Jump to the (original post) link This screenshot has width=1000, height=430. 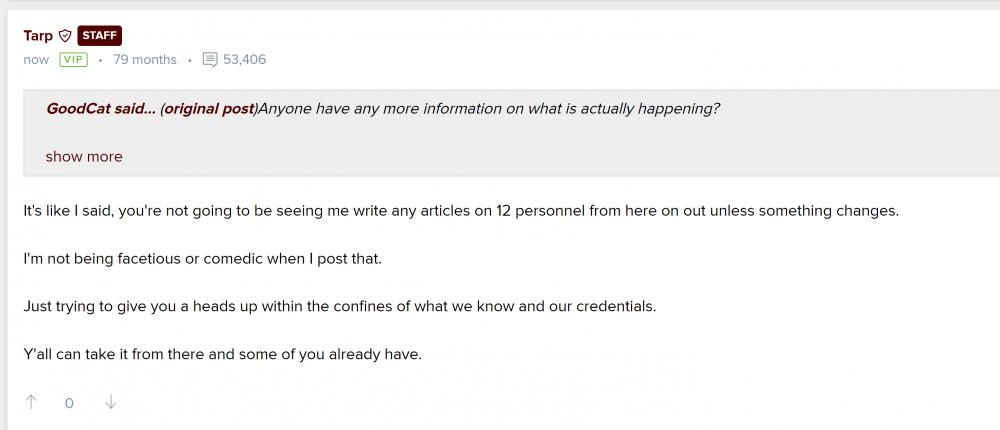(x=208, y=109)
